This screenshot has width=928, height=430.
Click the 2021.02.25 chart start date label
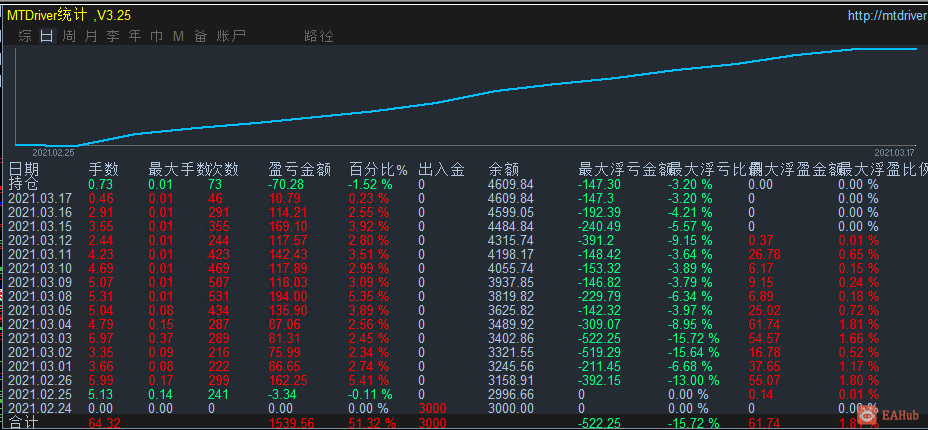pos(53,152)
